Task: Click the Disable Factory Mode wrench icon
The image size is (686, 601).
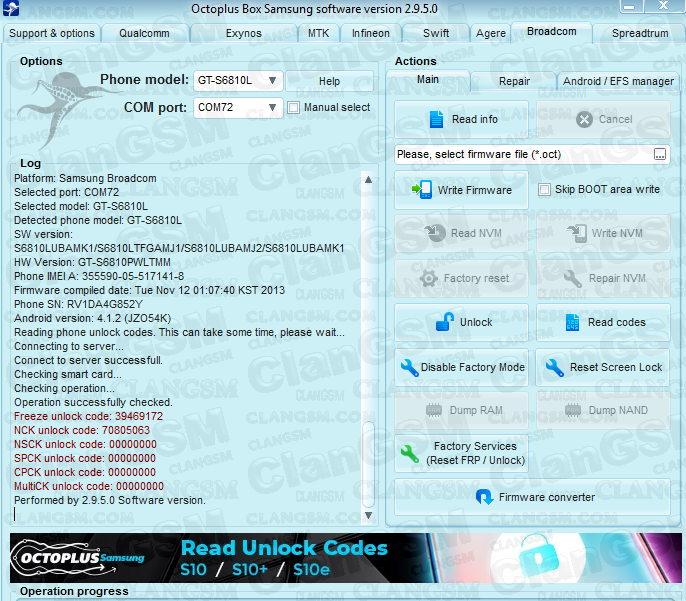Action: coord(410,367)
